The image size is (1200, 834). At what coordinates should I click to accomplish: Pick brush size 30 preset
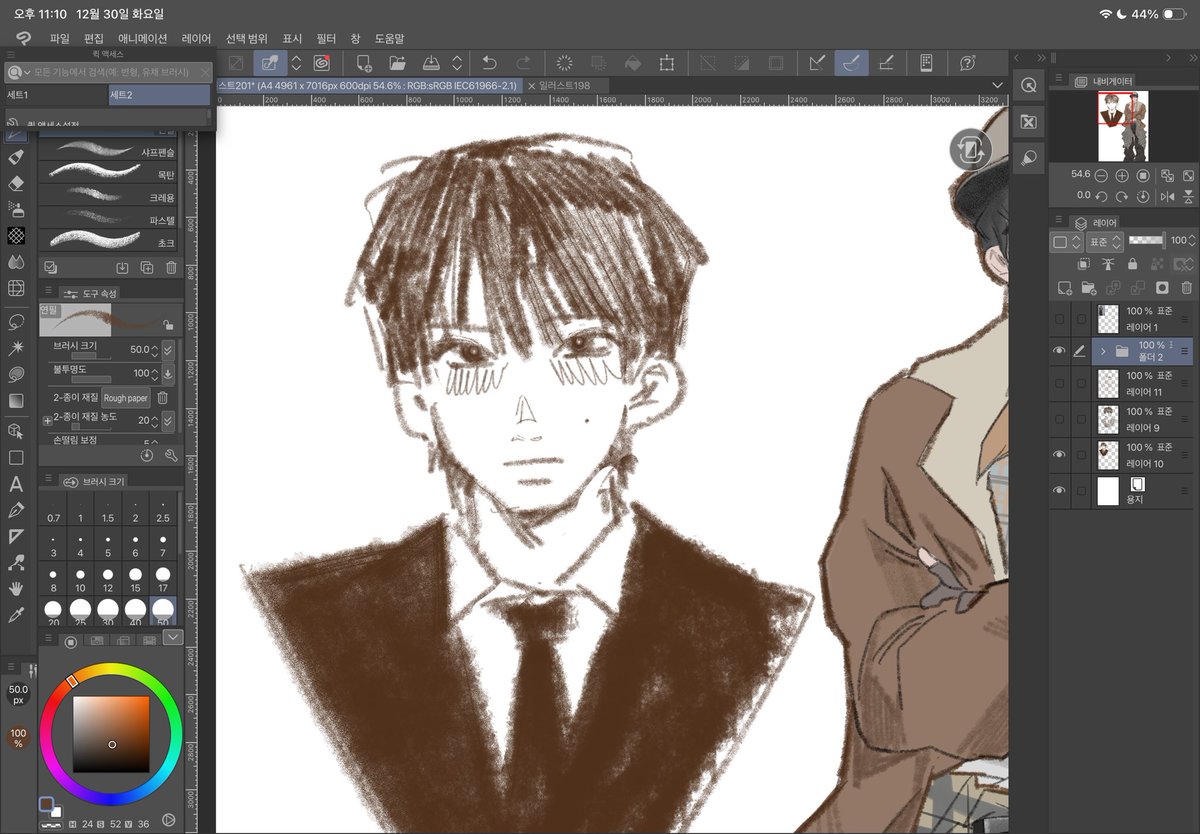click(108, 613)
